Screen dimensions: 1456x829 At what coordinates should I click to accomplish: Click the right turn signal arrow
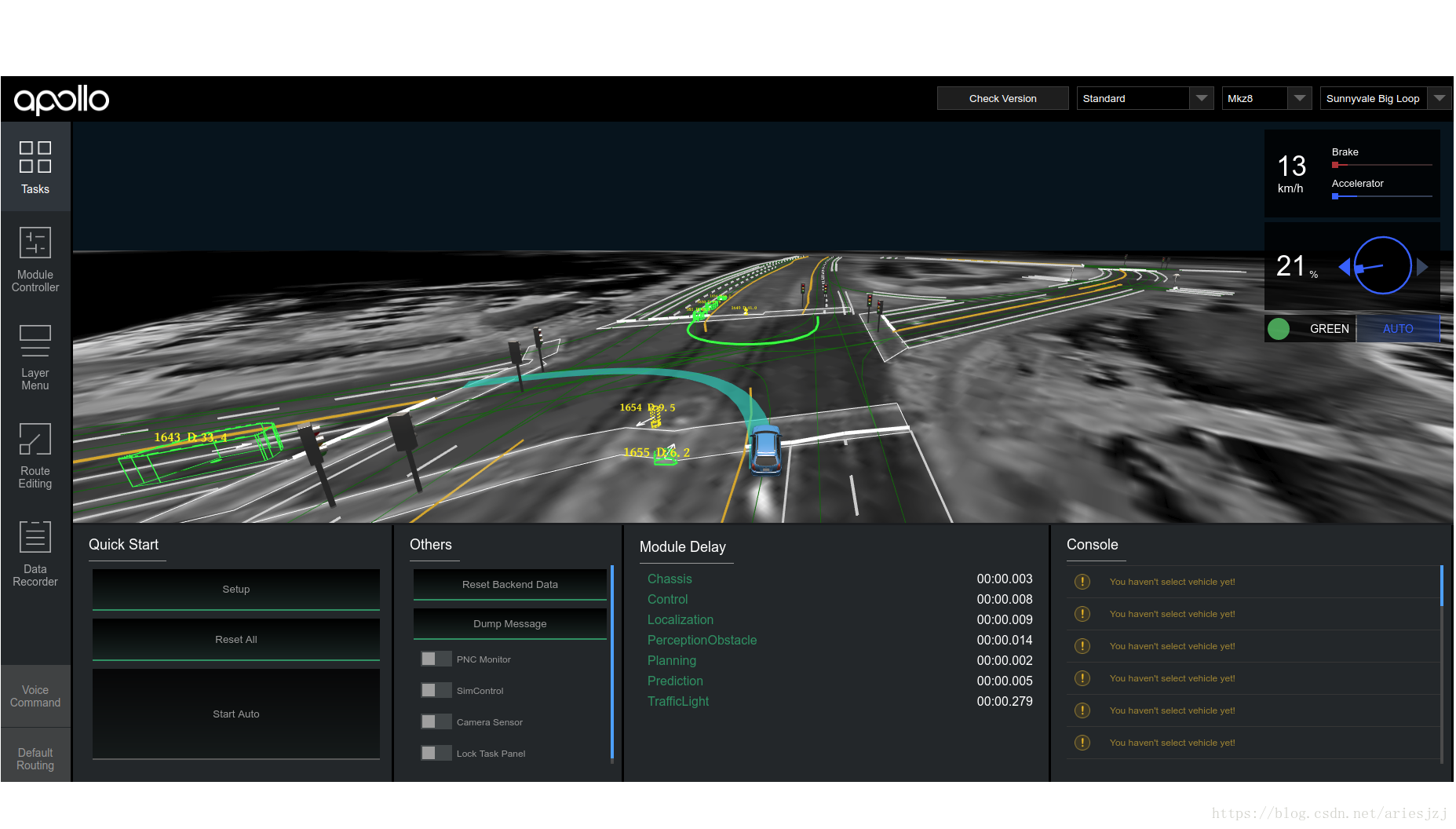click(1422, 267)
